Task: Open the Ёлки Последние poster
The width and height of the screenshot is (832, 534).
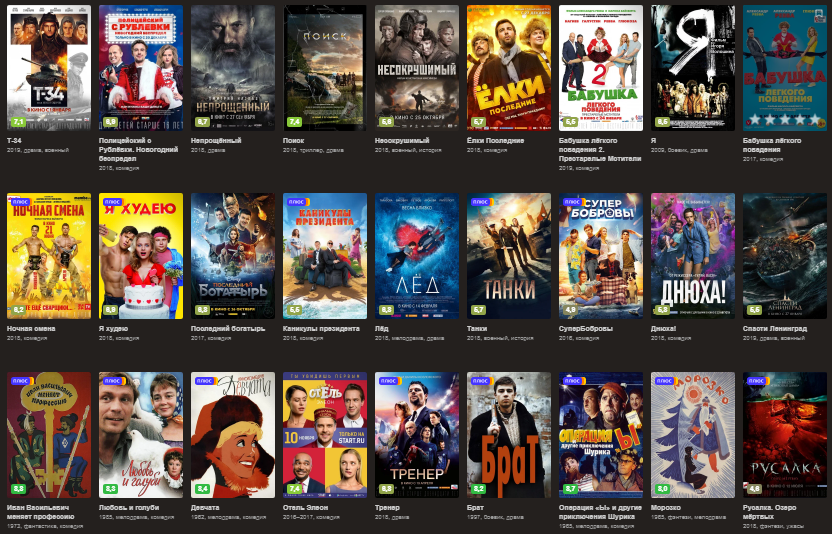Action: click(x=509, y=68)
